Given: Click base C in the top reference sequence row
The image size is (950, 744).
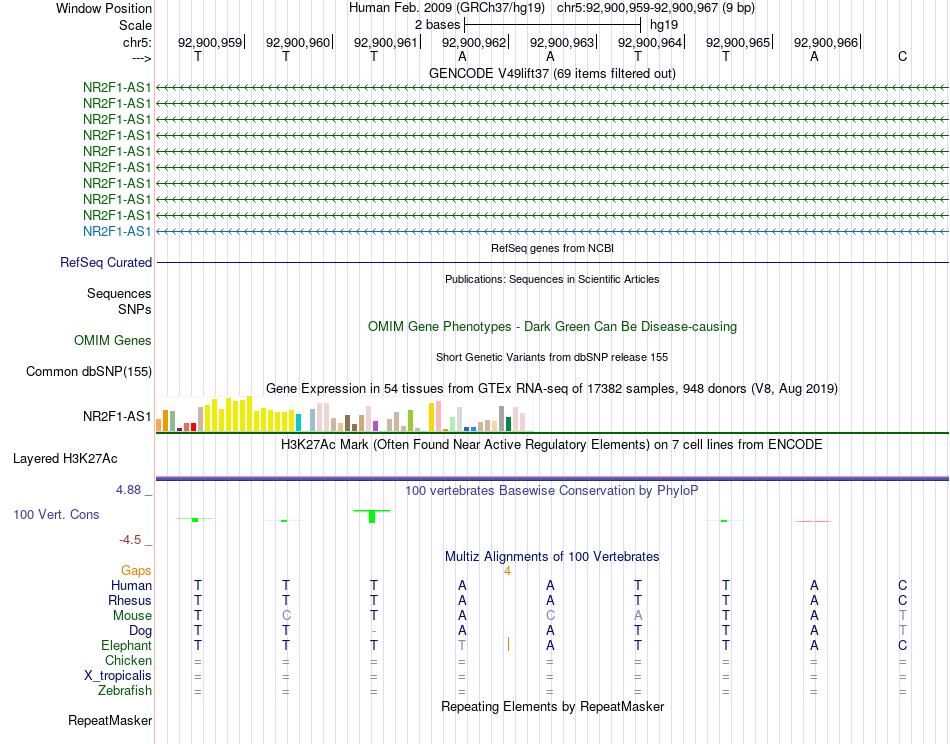Looking at the screenshot, I should click(902, 56).
